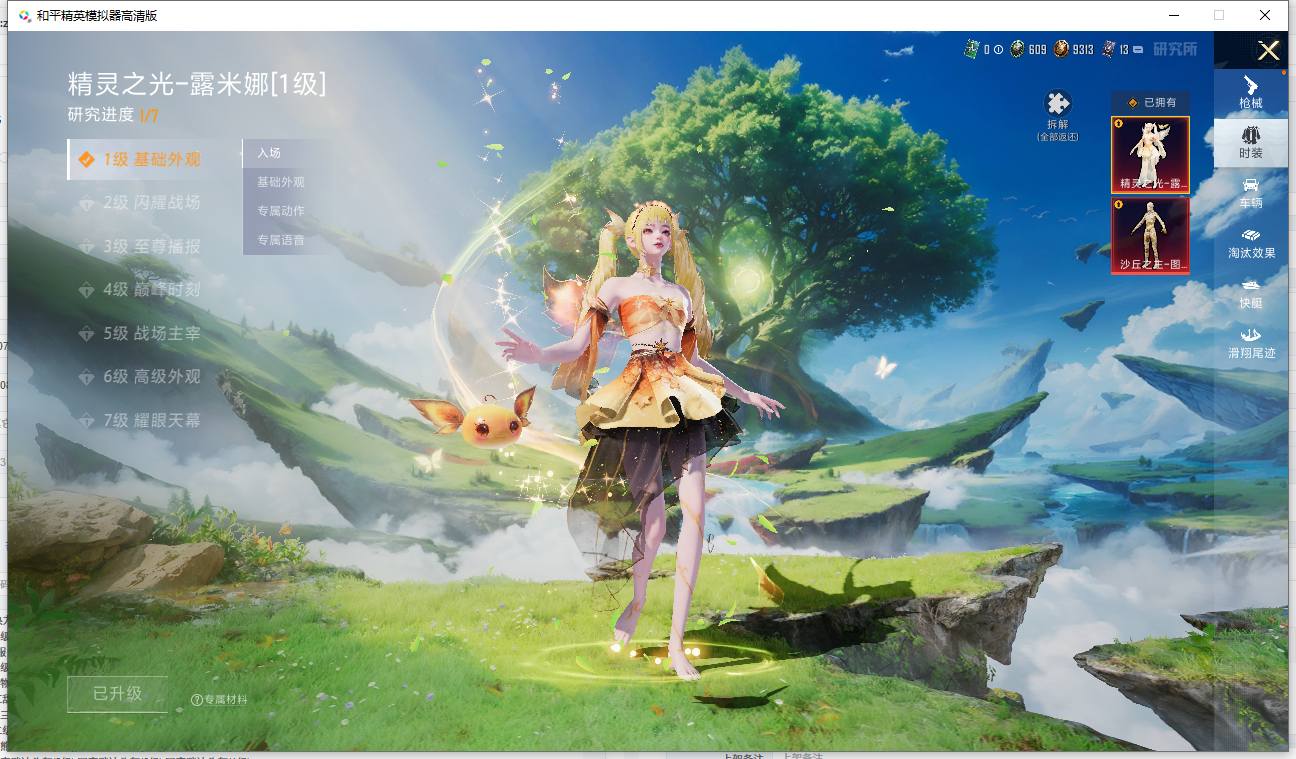Click the 研究所 title text

pyautogui.click(x=1175, y=49)
